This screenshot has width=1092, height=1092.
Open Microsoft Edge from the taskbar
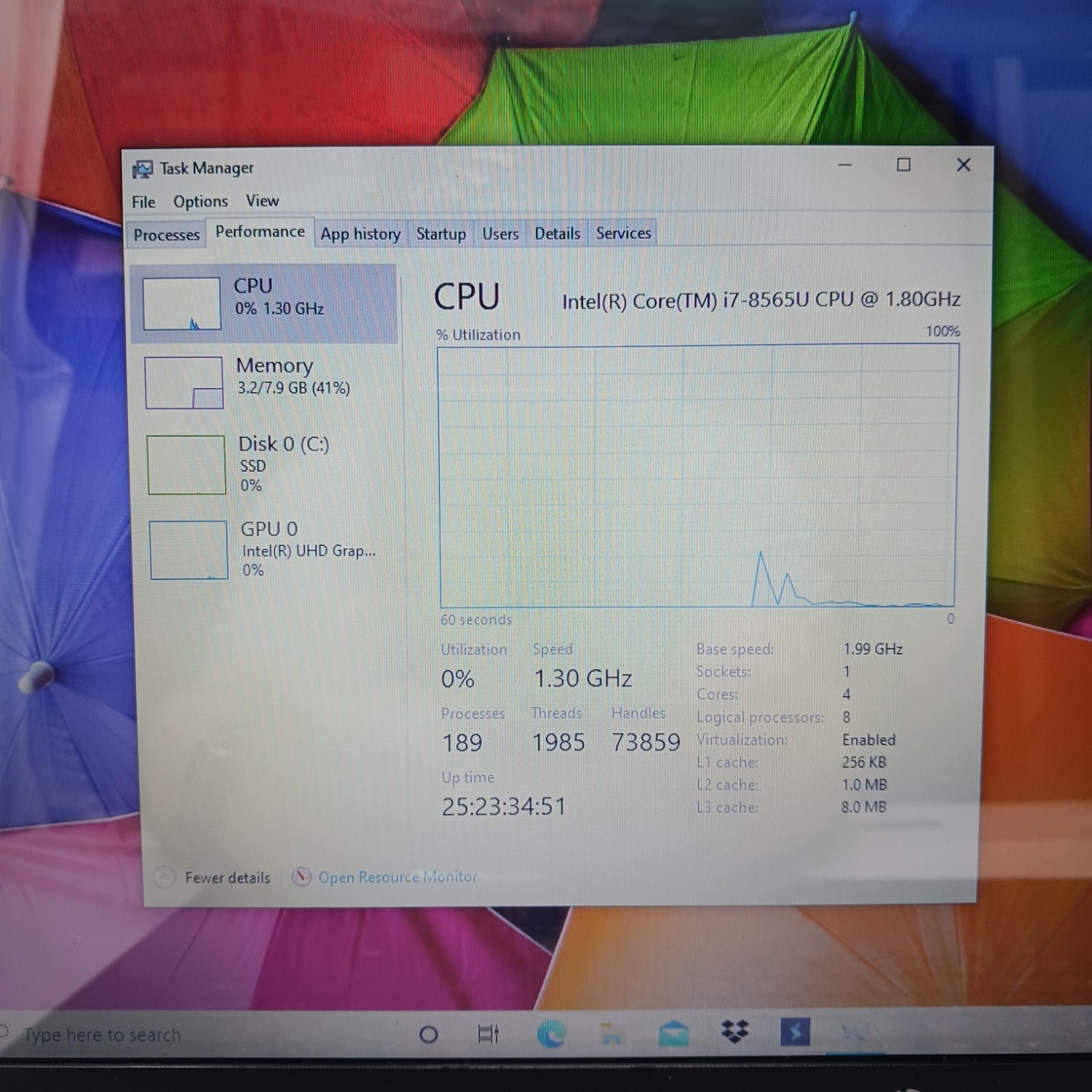tap(552, 1034)
